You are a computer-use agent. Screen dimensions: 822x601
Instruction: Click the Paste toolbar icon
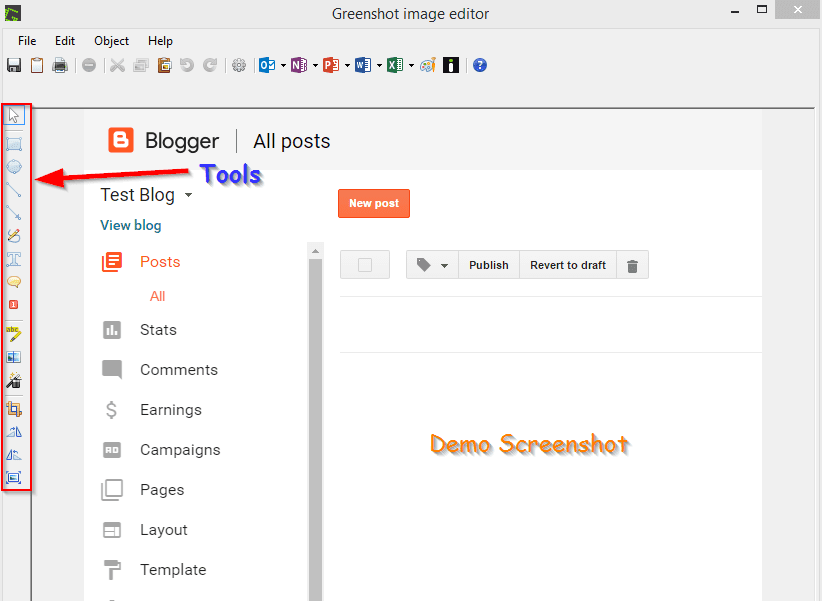[164, 66]
